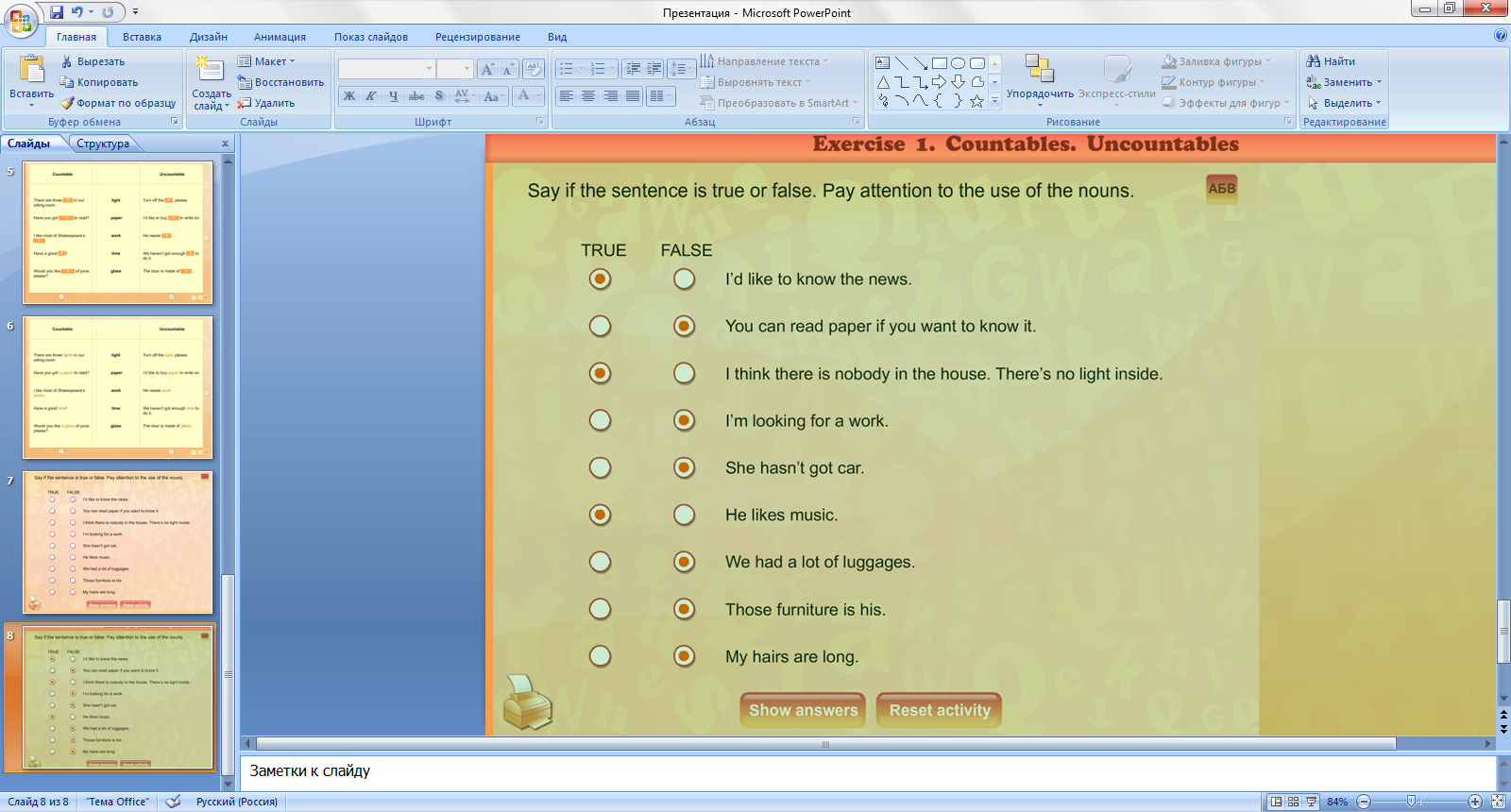Screen dimensions: 1511x812
Task: Toggle bold (Ж) formatting
Action: pyautogui.click(x=349, y=96)
